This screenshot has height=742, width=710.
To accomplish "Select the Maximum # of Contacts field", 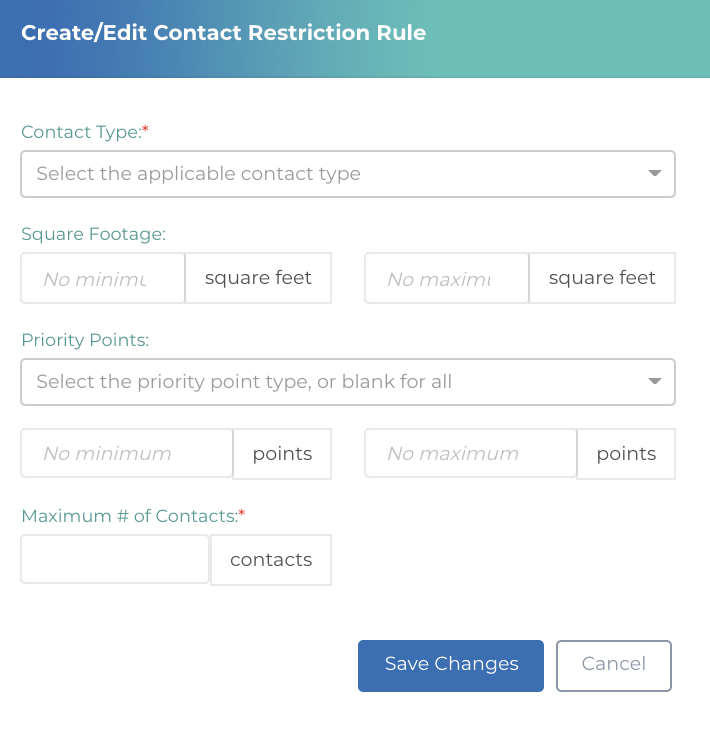I will [115, 560].
